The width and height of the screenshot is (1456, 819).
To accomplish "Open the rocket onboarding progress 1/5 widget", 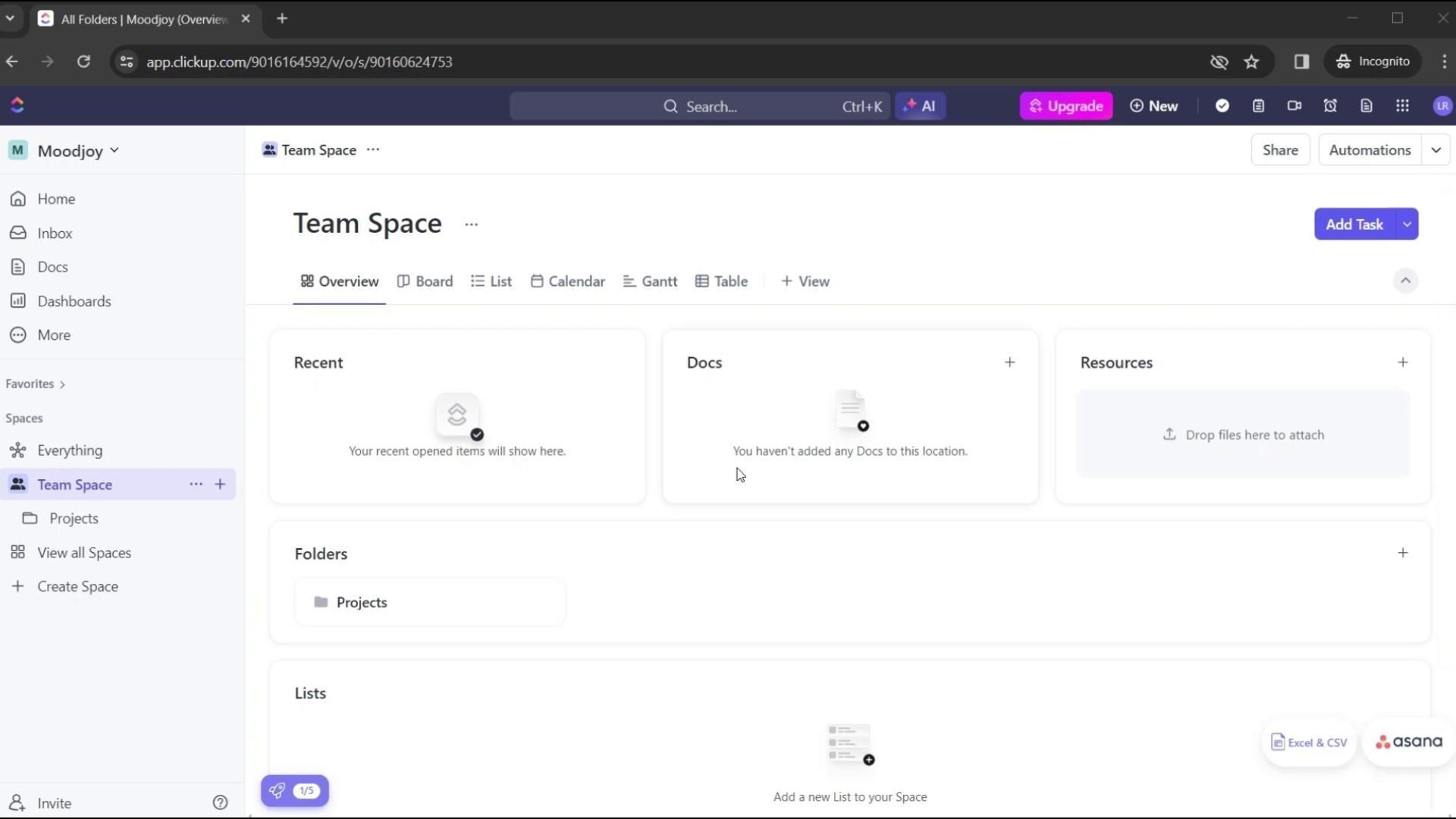I will (x=295, y=790).
